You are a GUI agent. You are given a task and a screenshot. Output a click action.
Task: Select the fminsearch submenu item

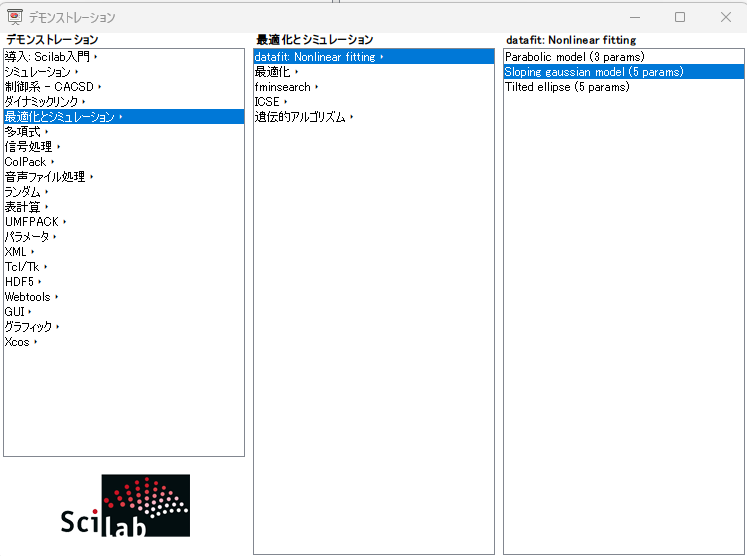pos(282,87)
